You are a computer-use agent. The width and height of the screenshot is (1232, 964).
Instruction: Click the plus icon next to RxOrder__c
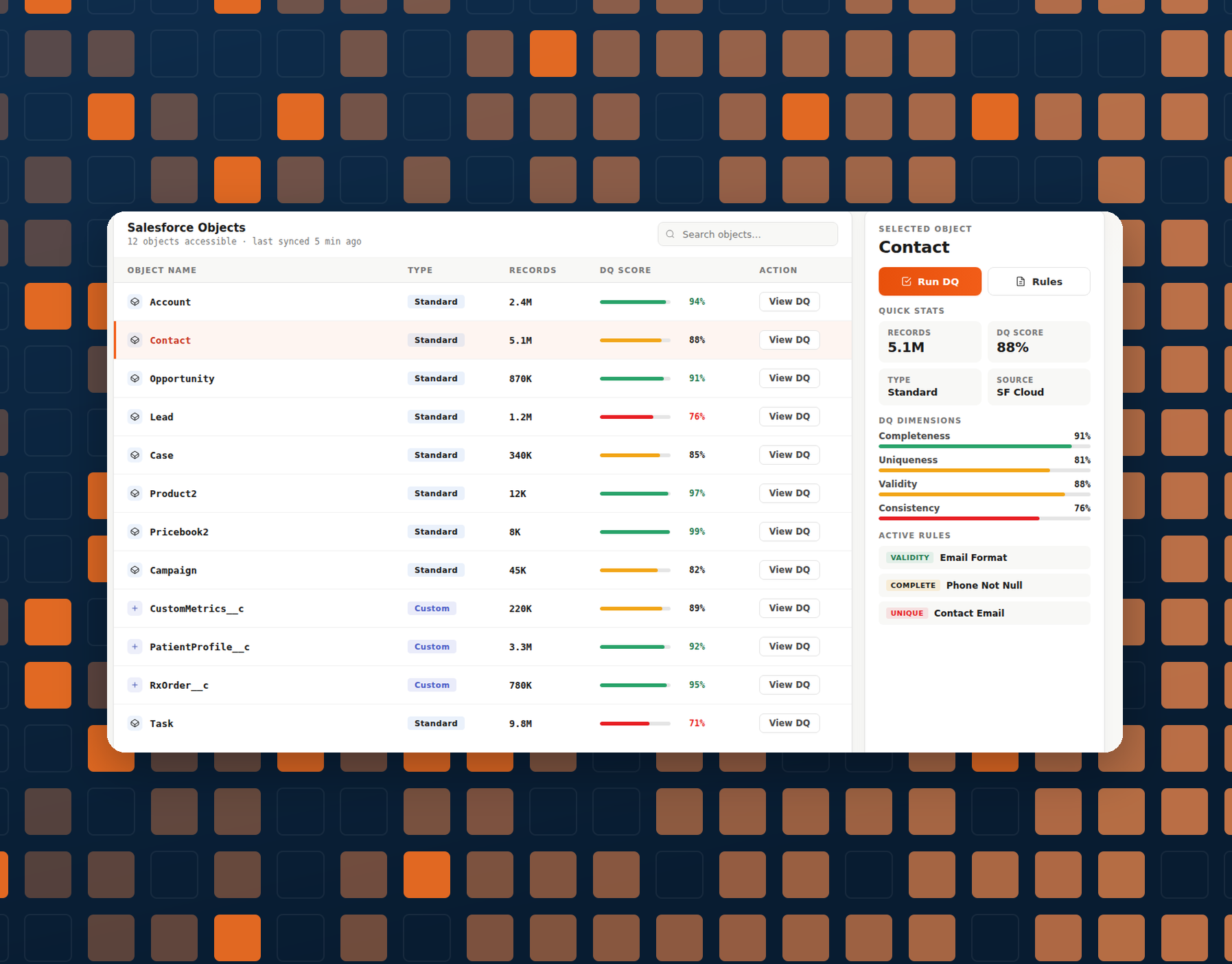[135, 685]
